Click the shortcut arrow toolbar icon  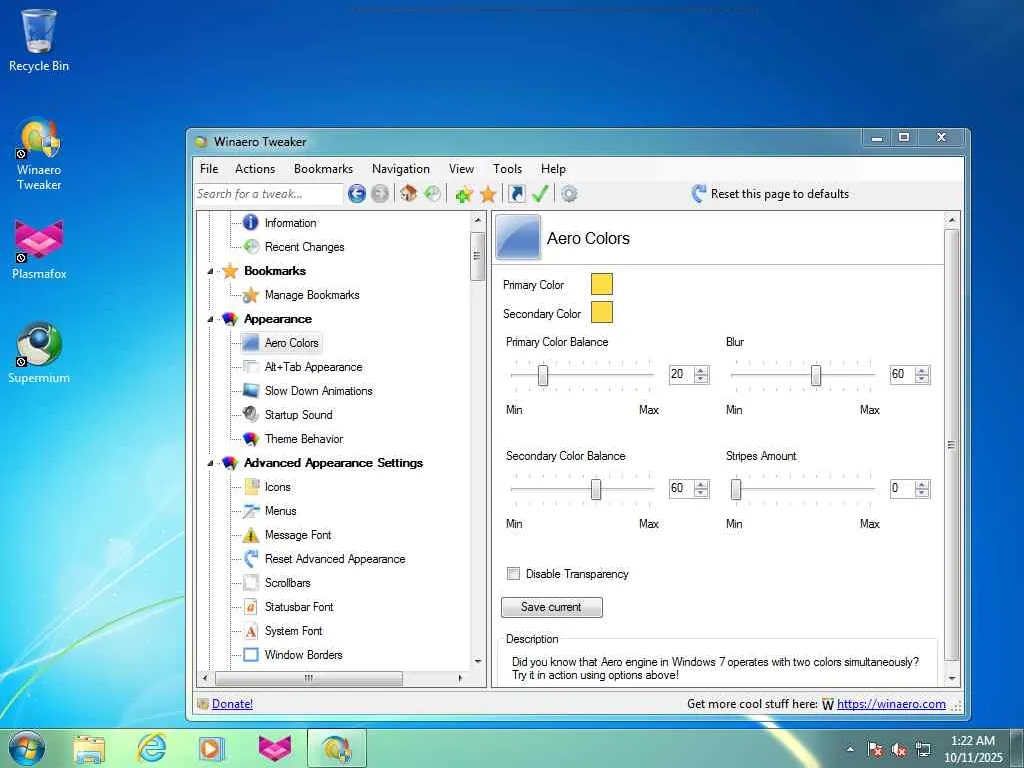click(x=516, y=194)
